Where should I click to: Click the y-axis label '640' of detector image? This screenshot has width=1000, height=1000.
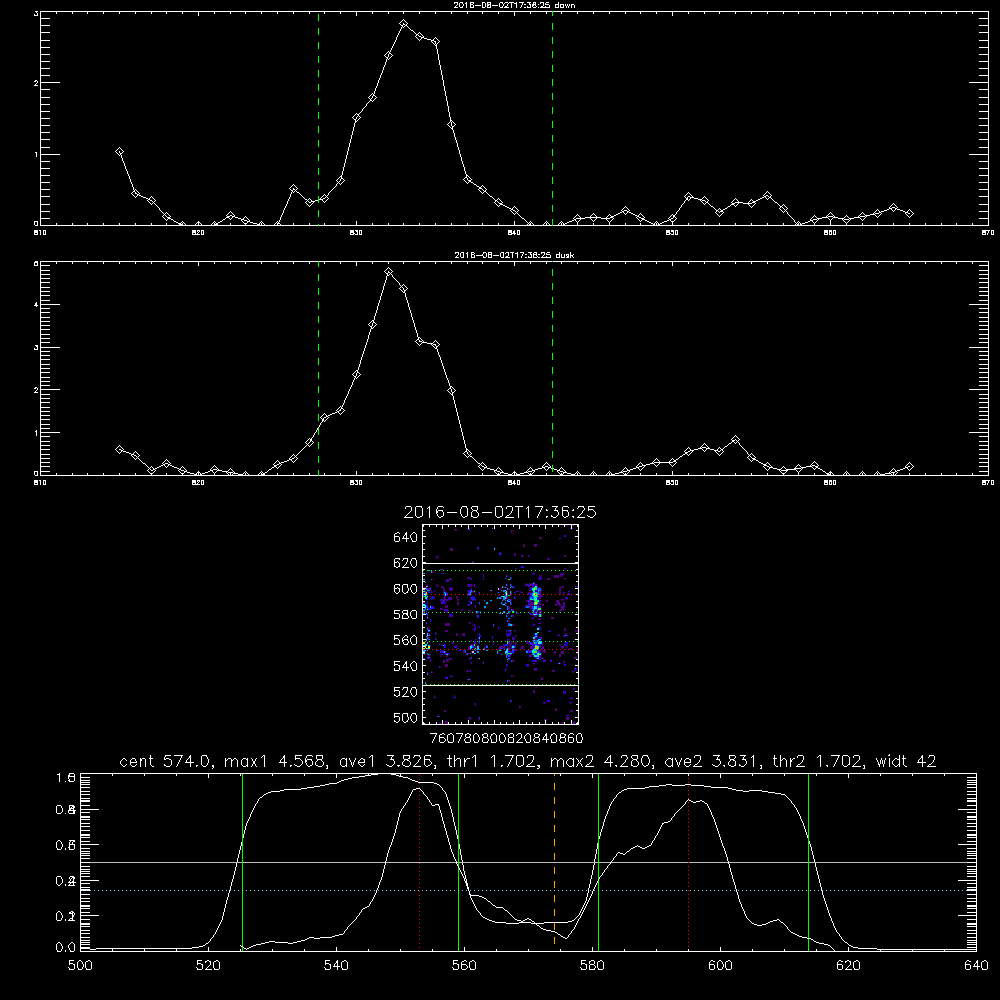[x=406, y=537]
